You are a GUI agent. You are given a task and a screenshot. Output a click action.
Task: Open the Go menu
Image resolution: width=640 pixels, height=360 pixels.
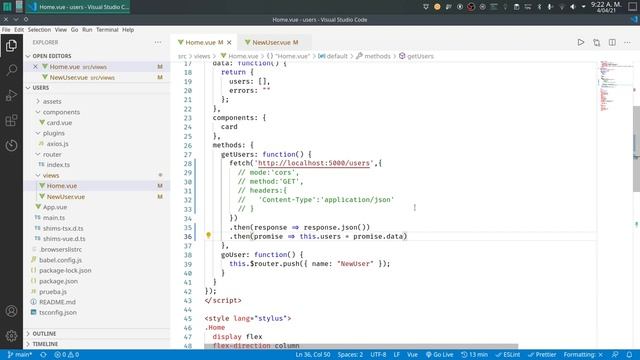74,30
